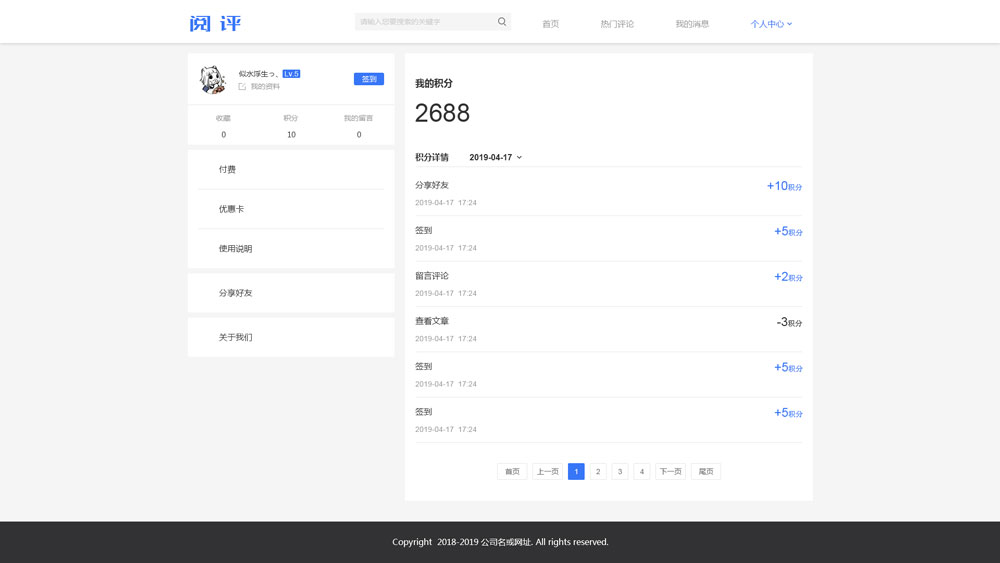Screen dimensions: 1000x563
Task: Open 关于我们 in the sidebar
Action: pos(235,338)
